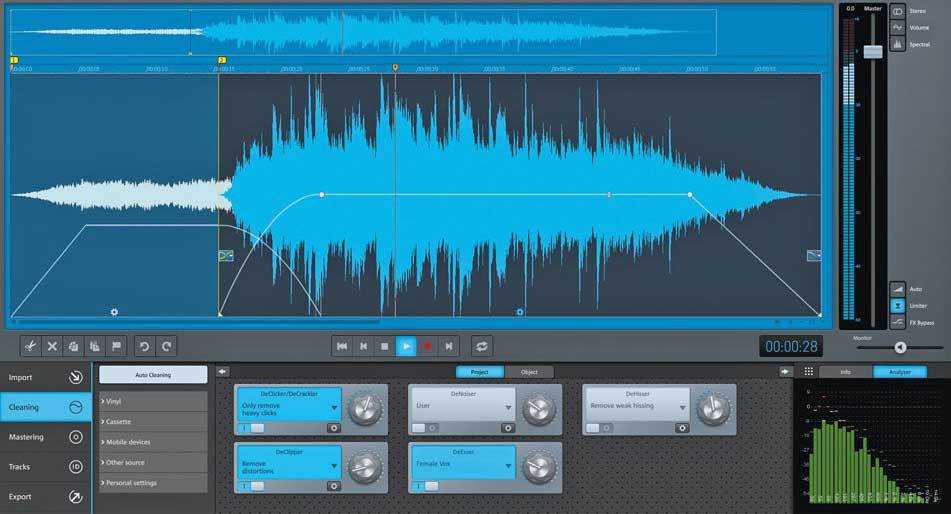Collapse panel with left arrow button

click(x=223, y=371)
